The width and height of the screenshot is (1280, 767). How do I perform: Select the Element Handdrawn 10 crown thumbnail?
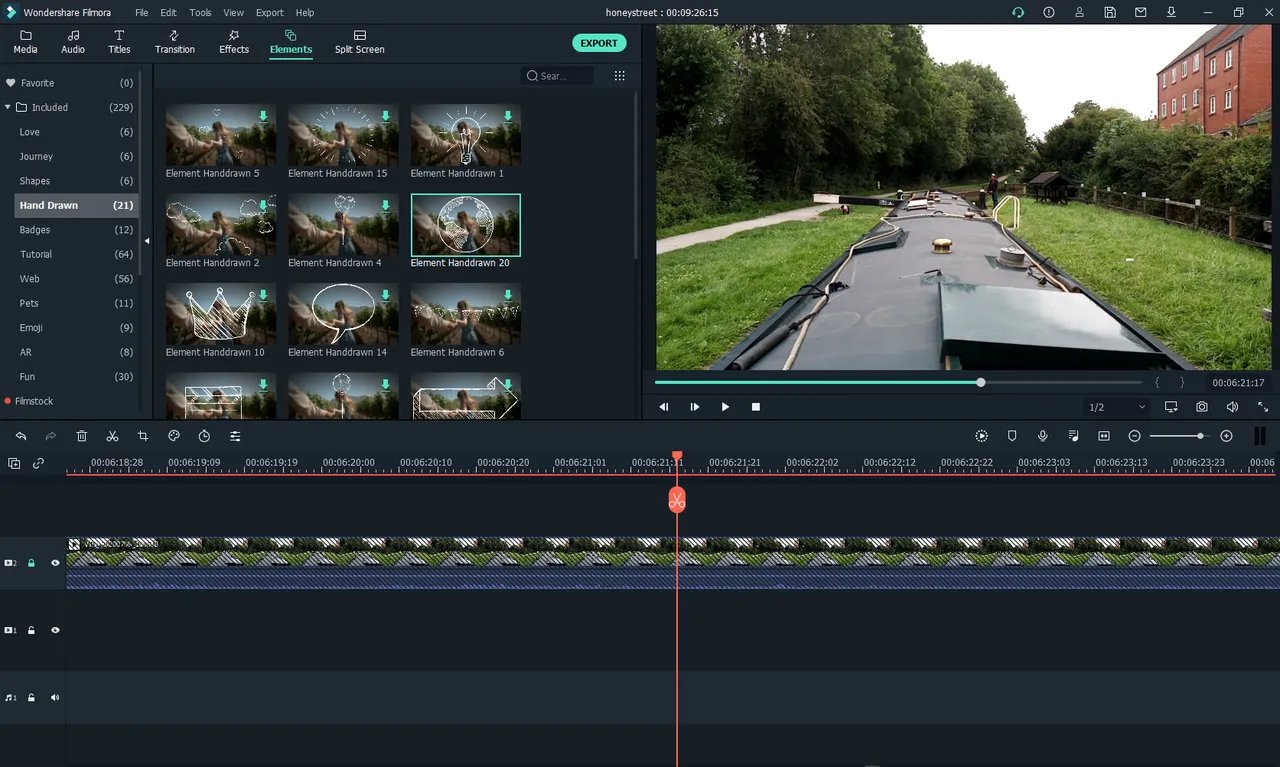click(220, 314)
